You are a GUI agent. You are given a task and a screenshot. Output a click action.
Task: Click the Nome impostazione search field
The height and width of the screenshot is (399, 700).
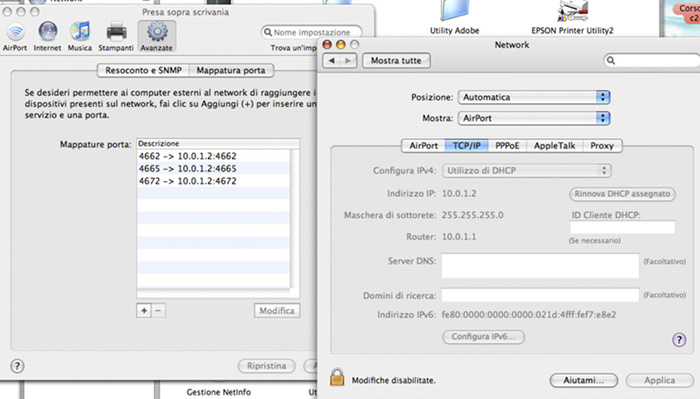click(312, 32)
